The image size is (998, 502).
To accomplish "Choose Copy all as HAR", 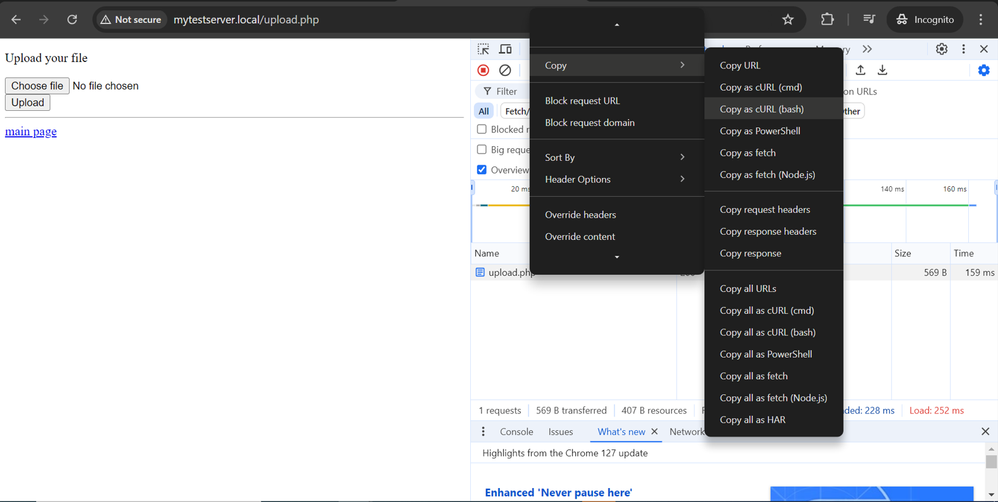I will (753, 420).
